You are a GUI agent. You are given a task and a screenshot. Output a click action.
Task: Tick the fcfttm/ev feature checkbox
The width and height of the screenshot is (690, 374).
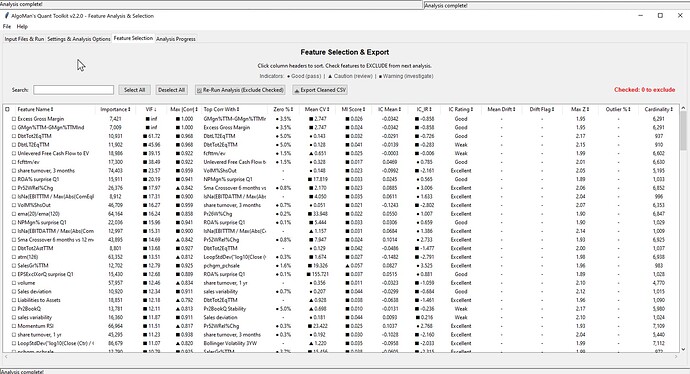click(x=14, y=162)
